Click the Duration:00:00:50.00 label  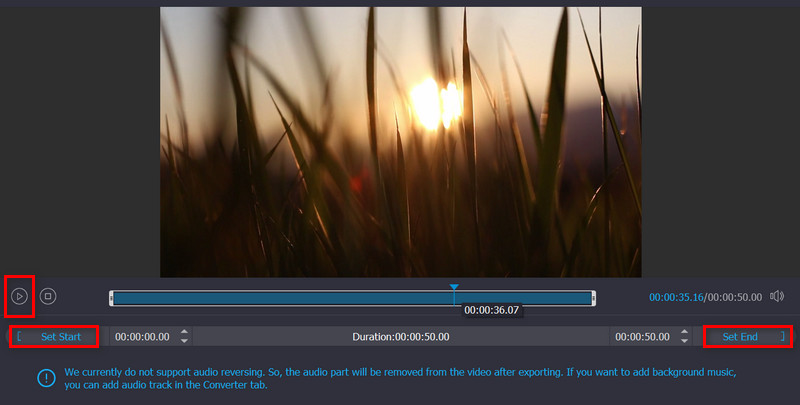tap(400, 337)
